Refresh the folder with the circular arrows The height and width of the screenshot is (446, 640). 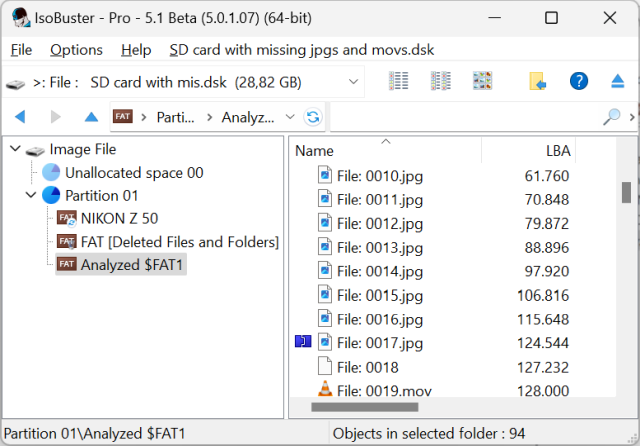(313, 117)
